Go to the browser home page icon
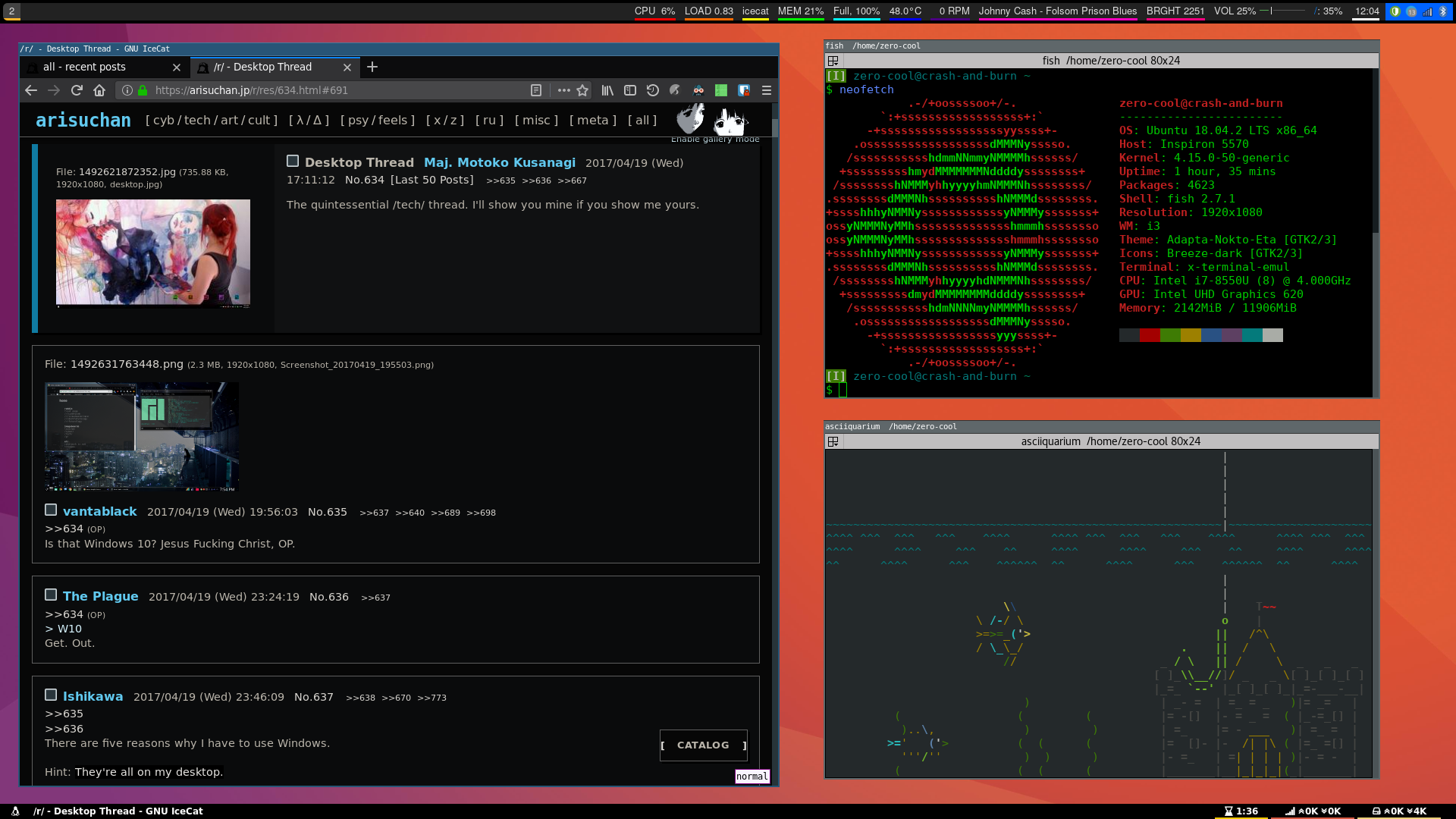 [x=99, y=90]
